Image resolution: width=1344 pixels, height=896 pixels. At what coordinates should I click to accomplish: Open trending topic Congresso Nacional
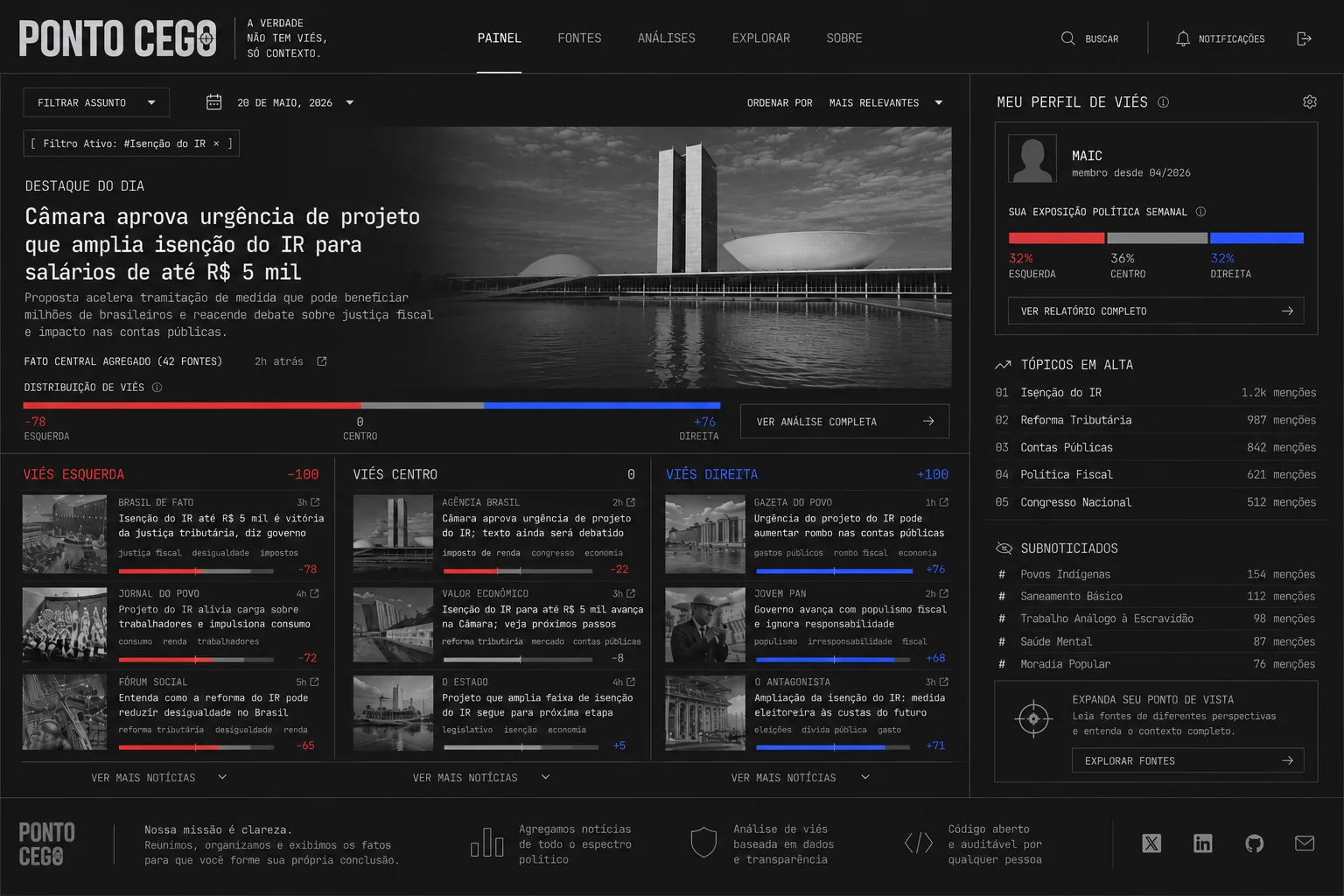pos(1155,502)
